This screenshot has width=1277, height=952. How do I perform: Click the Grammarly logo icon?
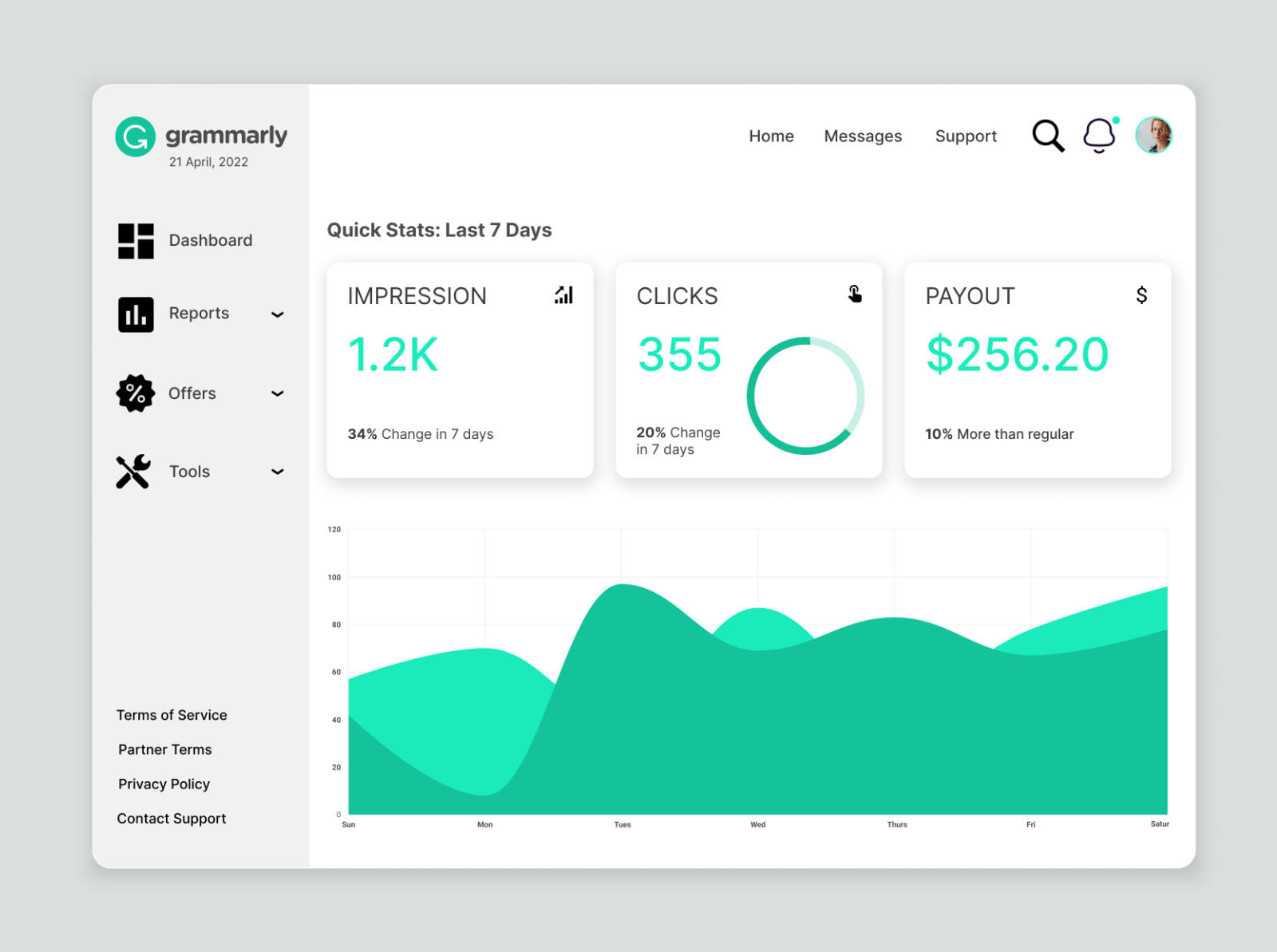(134, 136)
